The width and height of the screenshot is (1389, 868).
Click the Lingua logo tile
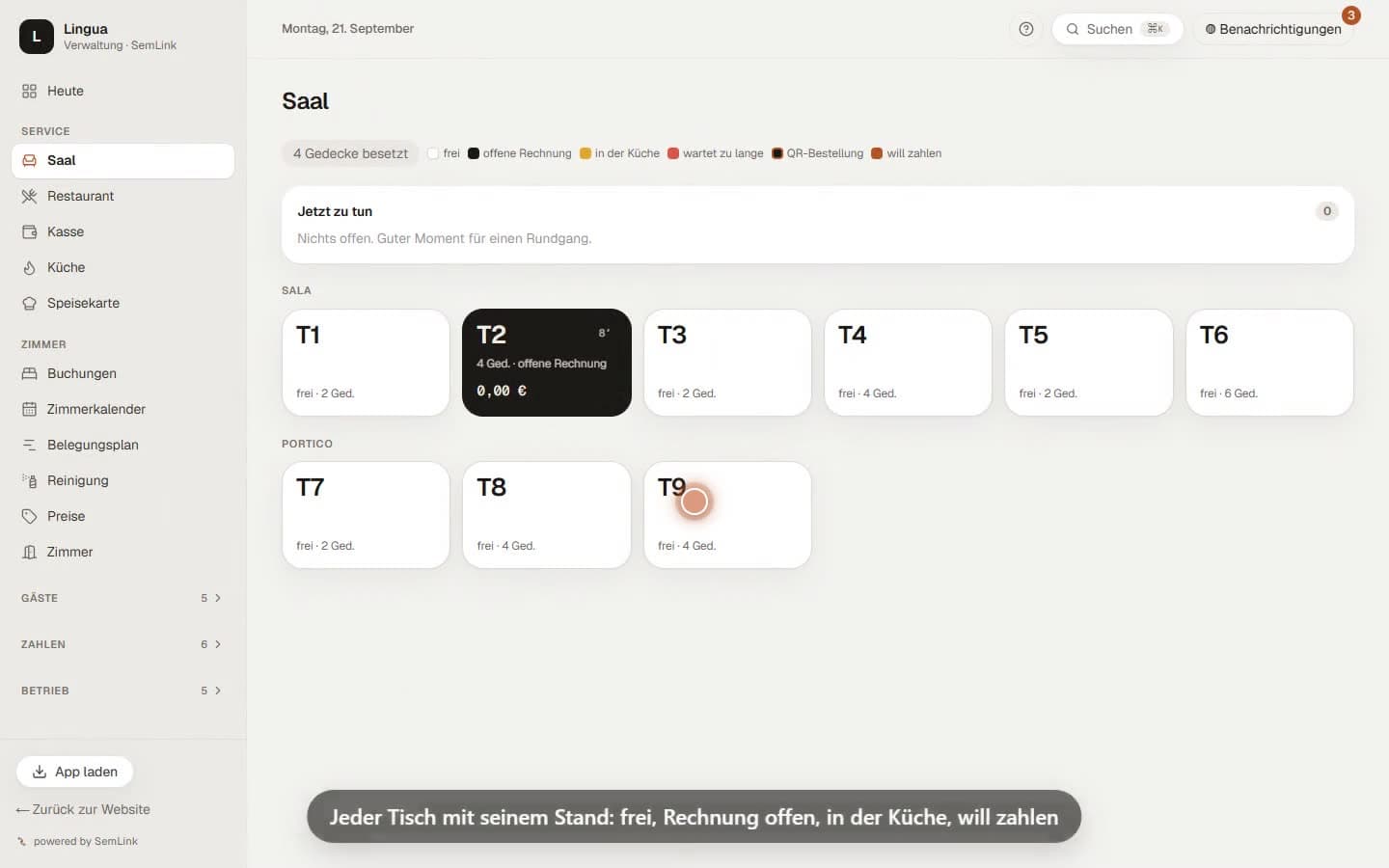pos(37,37)
